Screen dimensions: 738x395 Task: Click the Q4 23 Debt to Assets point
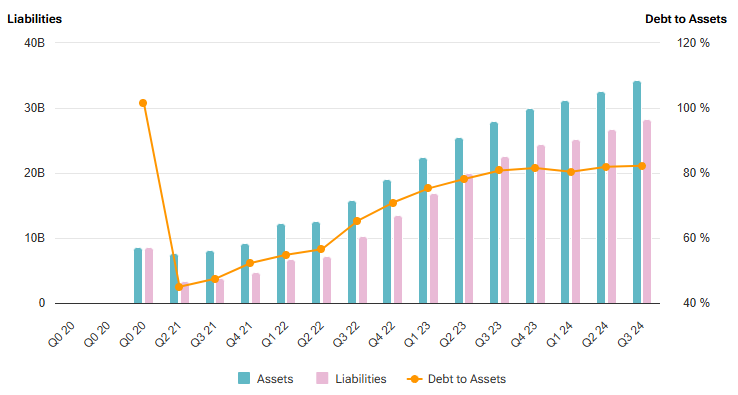(x=535, y=168)
